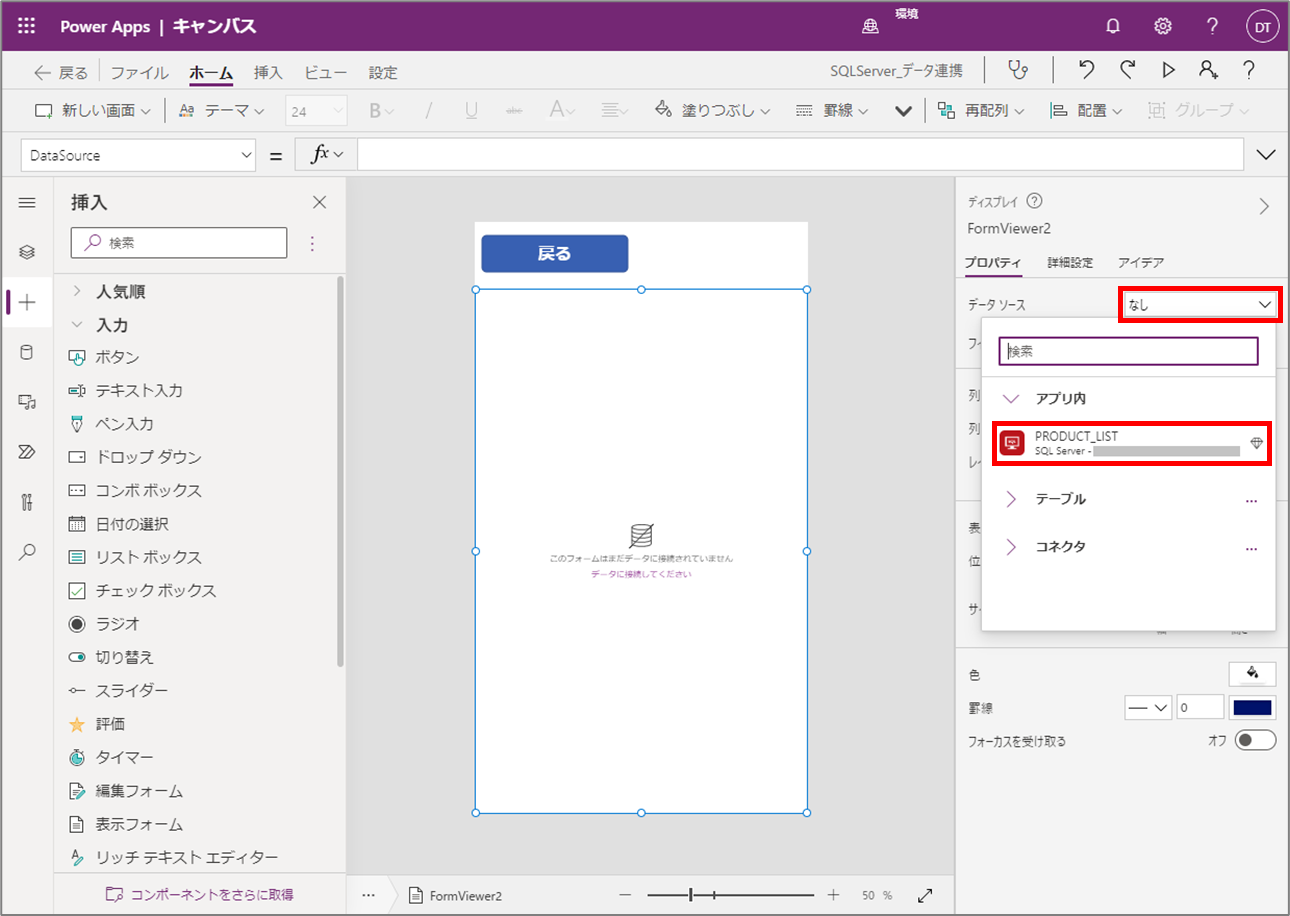
Task: Open the データ ソース dropdown showing なし
Action: click(x=1199, y=304)
